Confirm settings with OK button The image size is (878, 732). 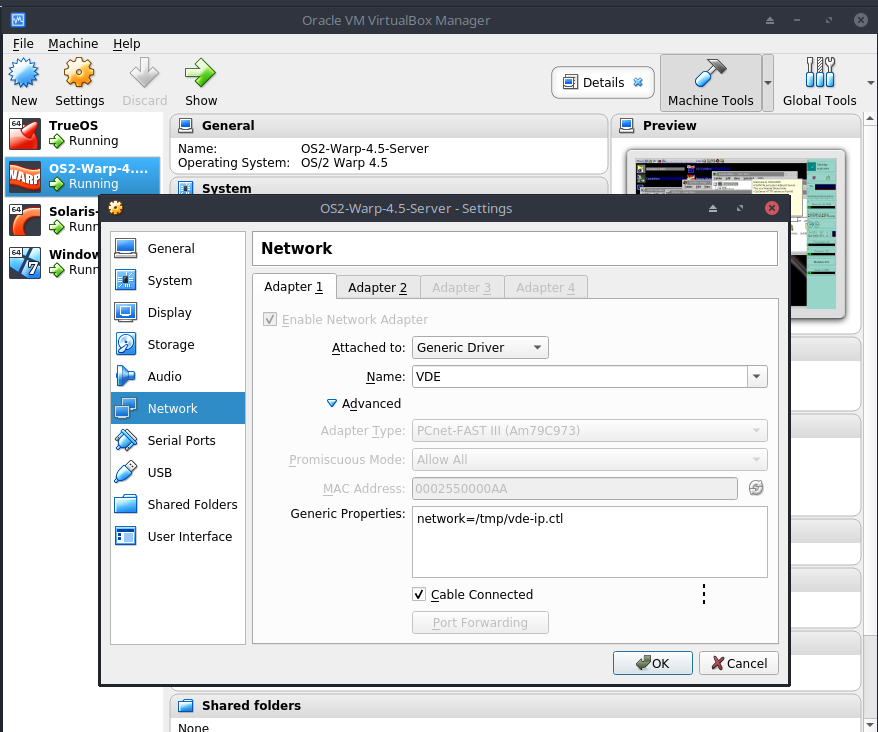[652, 663]
